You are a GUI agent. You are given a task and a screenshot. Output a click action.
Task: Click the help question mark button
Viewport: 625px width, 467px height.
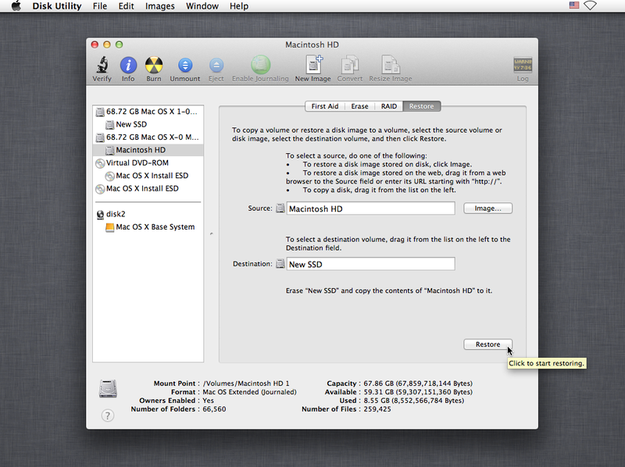(108, 416)
